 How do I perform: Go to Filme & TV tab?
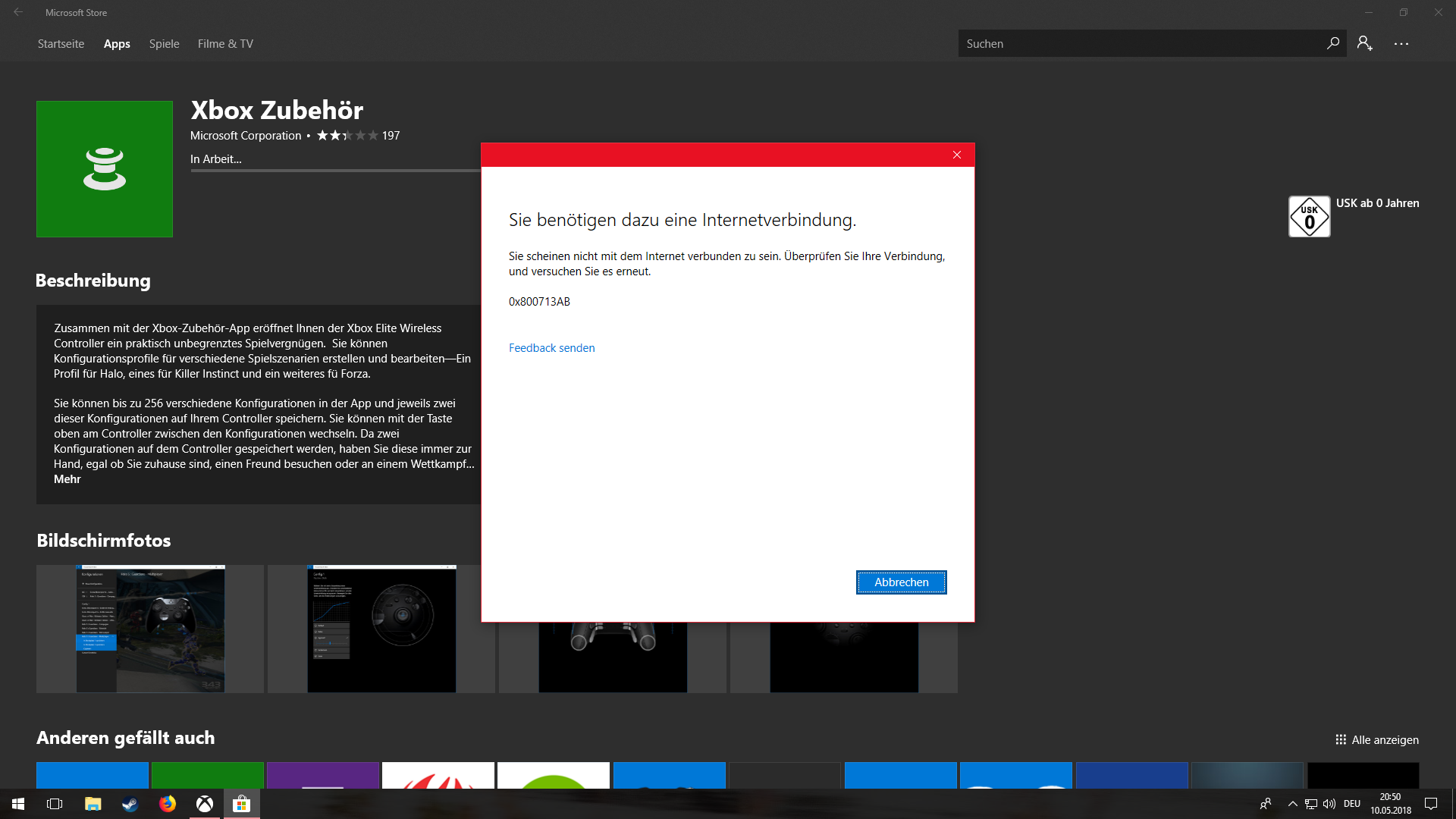point(225,44)
